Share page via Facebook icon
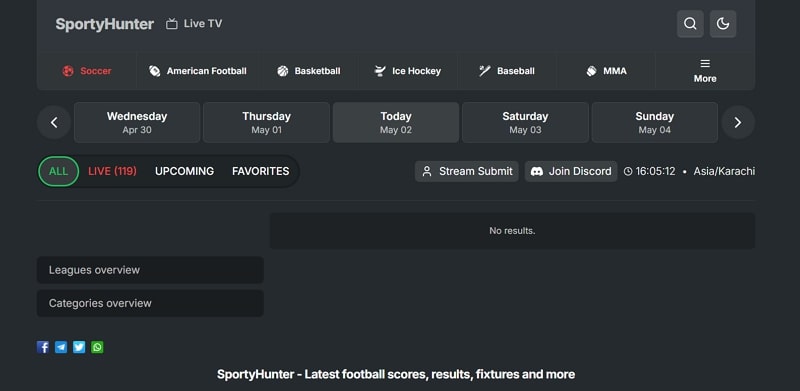Image resolution: width=800 pixels, height=391 pixels. (43, 347)
